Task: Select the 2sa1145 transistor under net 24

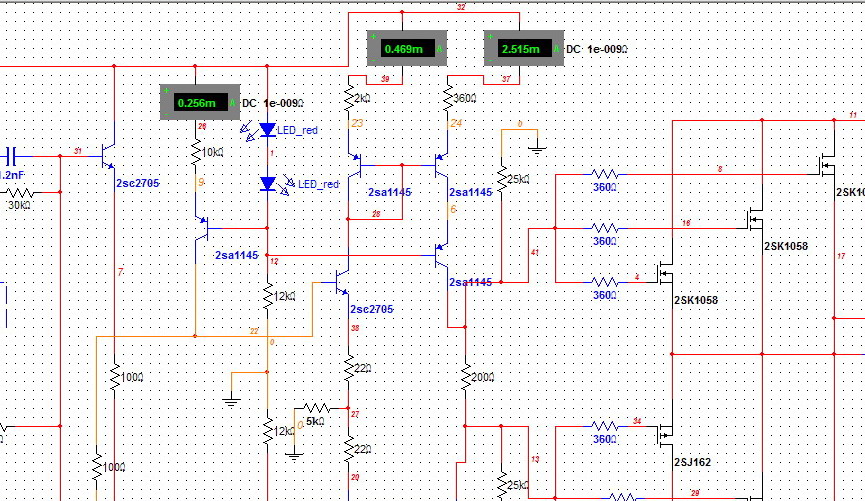Action: pyautogui.click(x=442, y=165)
